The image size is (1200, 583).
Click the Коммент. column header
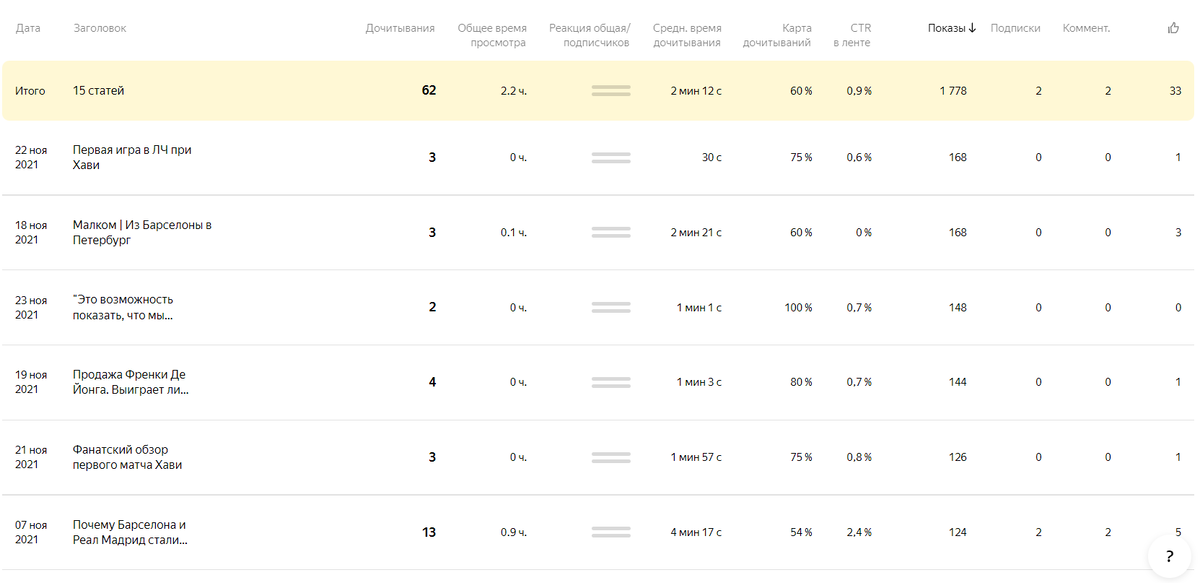point(1086,28)
